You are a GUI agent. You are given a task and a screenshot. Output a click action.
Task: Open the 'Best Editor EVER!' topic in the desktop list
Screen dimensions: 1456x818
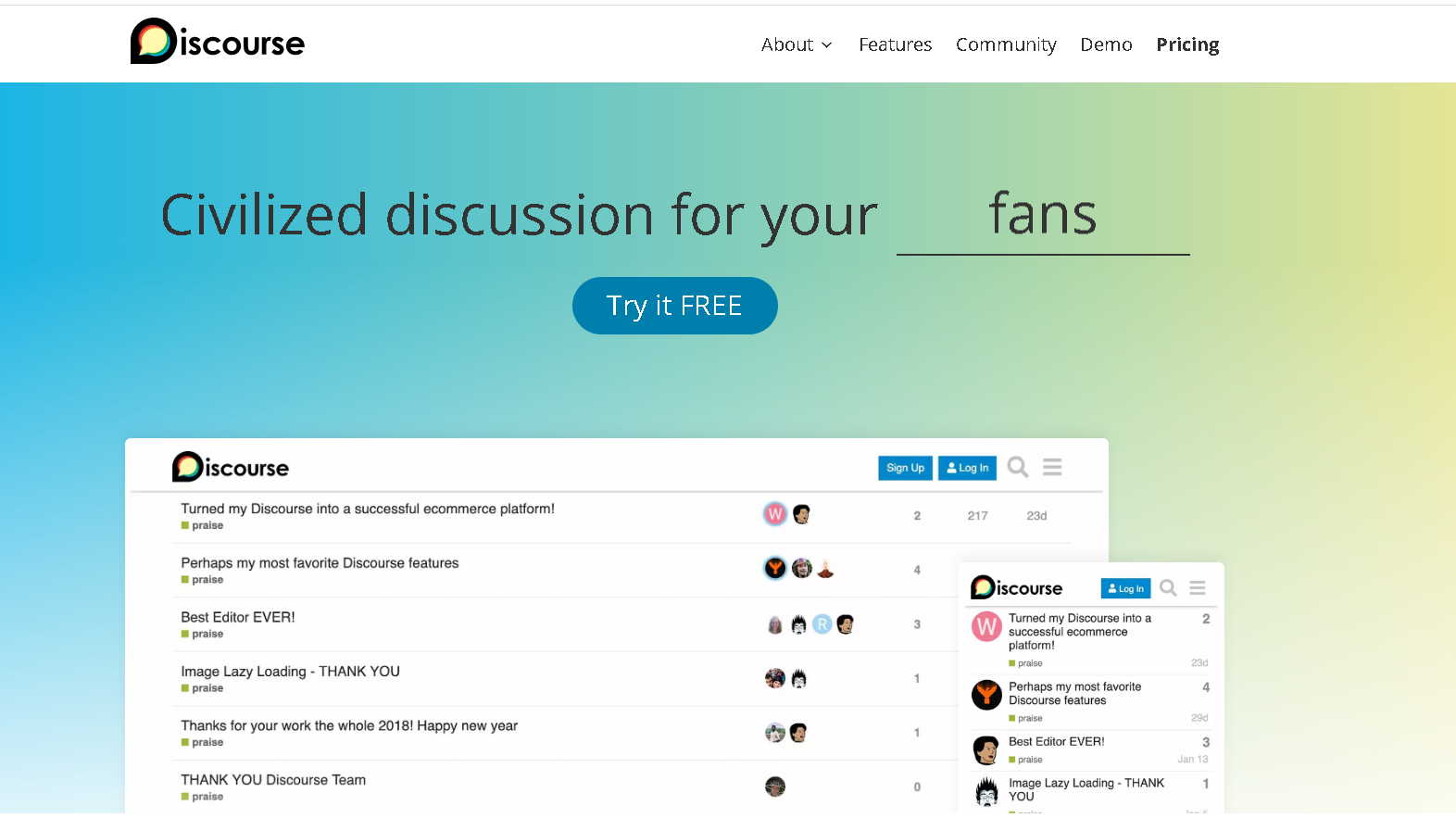click(238, 617)
